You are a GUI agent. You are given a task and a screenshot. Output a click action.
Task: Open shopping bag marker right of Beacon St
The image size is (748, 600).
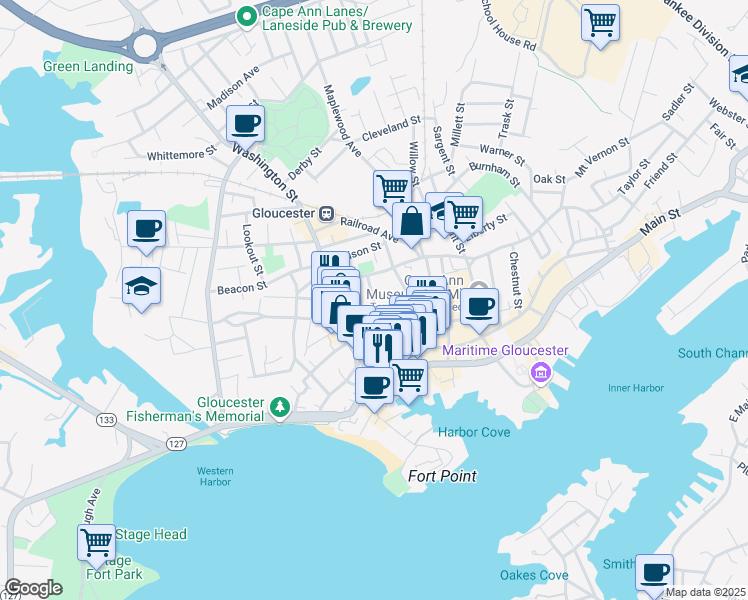pyautogui.click(x=340, y=310)
